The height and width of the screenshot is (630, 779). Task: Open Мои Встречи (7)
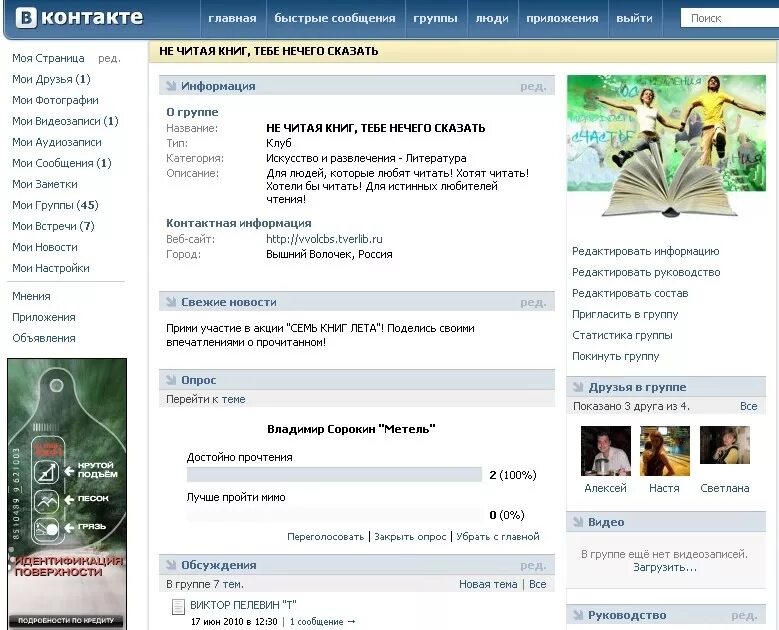coord(53,226)
